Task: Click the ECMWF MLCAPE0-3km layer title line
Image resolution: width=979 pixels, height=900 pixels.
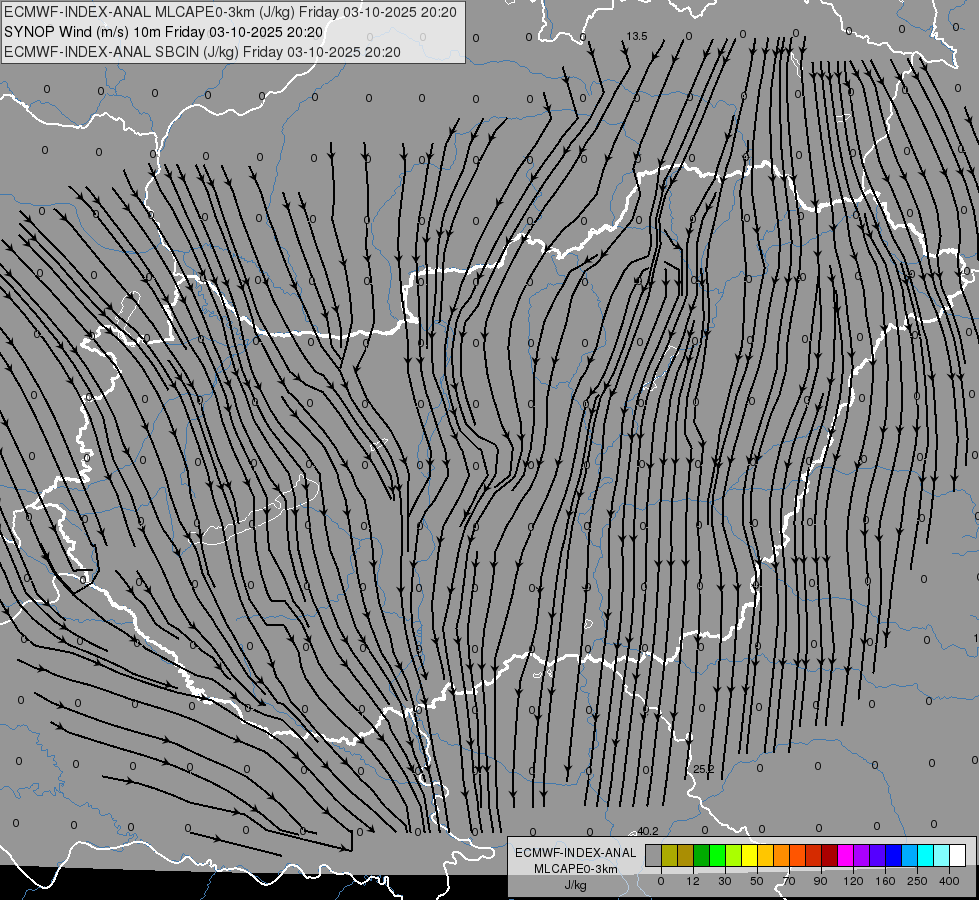Action: pos(230,12)
